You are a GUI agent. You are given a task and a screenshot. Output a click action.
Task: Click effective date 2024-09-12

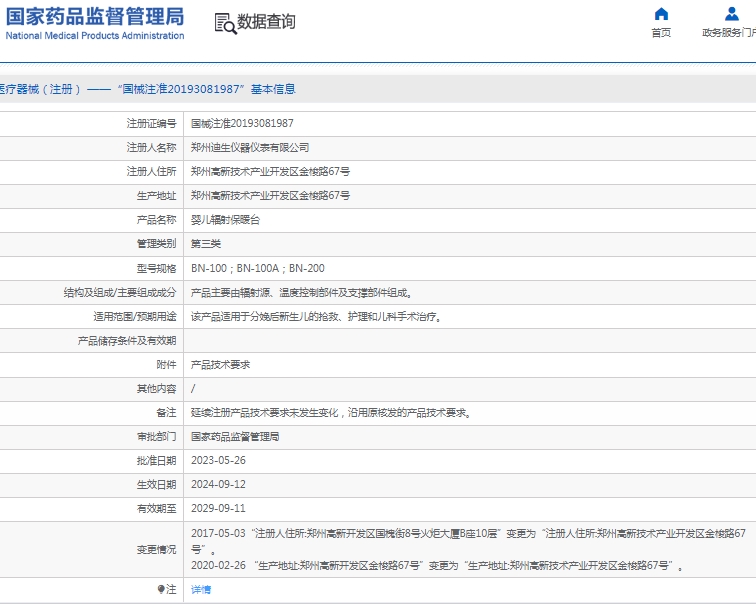tap(218, 485)
